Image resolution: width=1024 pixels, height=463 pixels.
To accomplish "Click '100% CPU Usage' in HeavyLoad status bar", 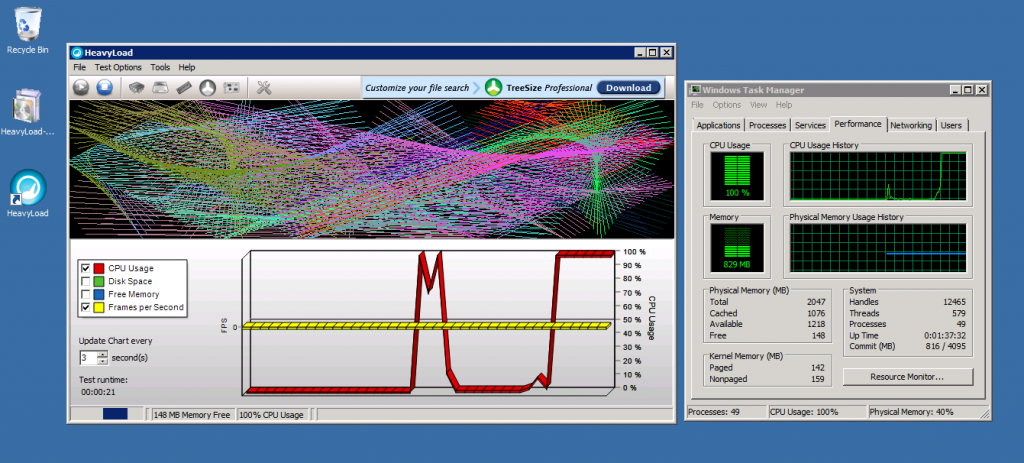I will [x=272, y=415].
